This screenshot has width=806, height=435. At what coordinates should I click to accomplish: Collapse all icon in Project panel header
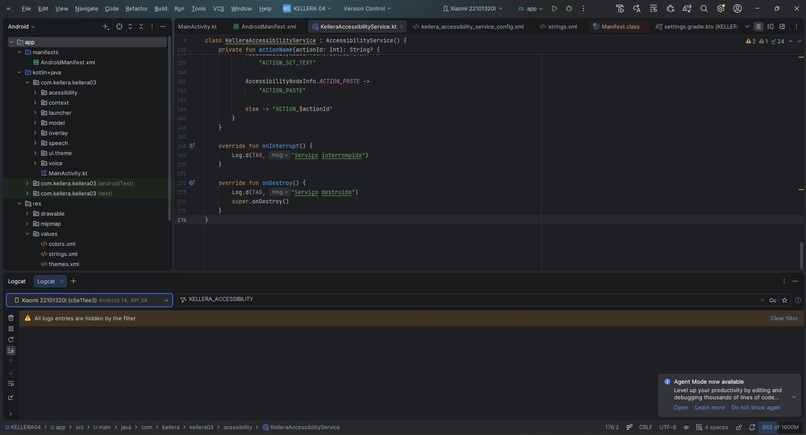(141, 27)
